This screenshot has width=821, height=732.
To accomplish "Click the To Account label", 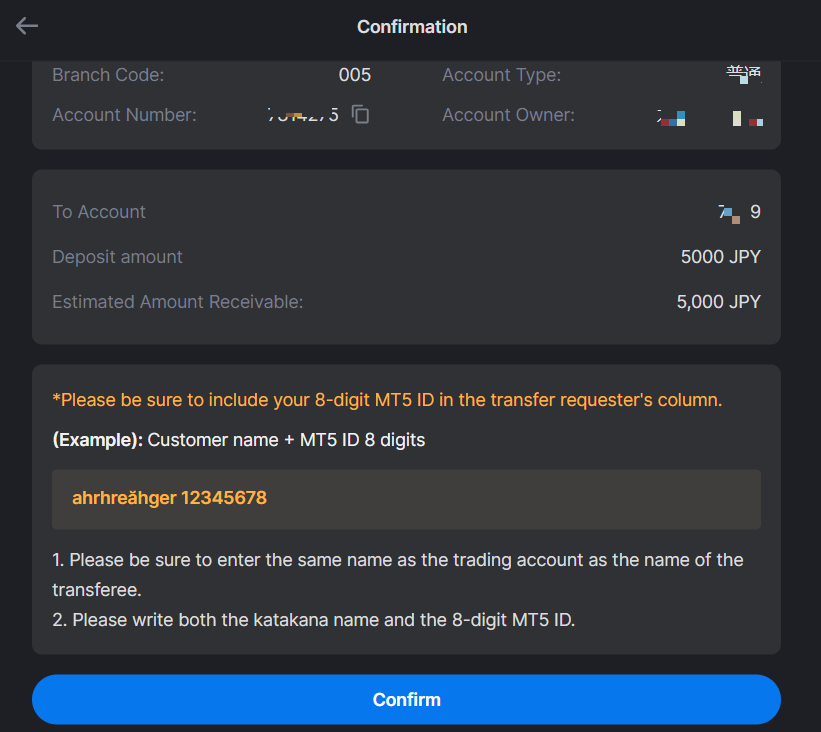I will (x=99, y=212).
